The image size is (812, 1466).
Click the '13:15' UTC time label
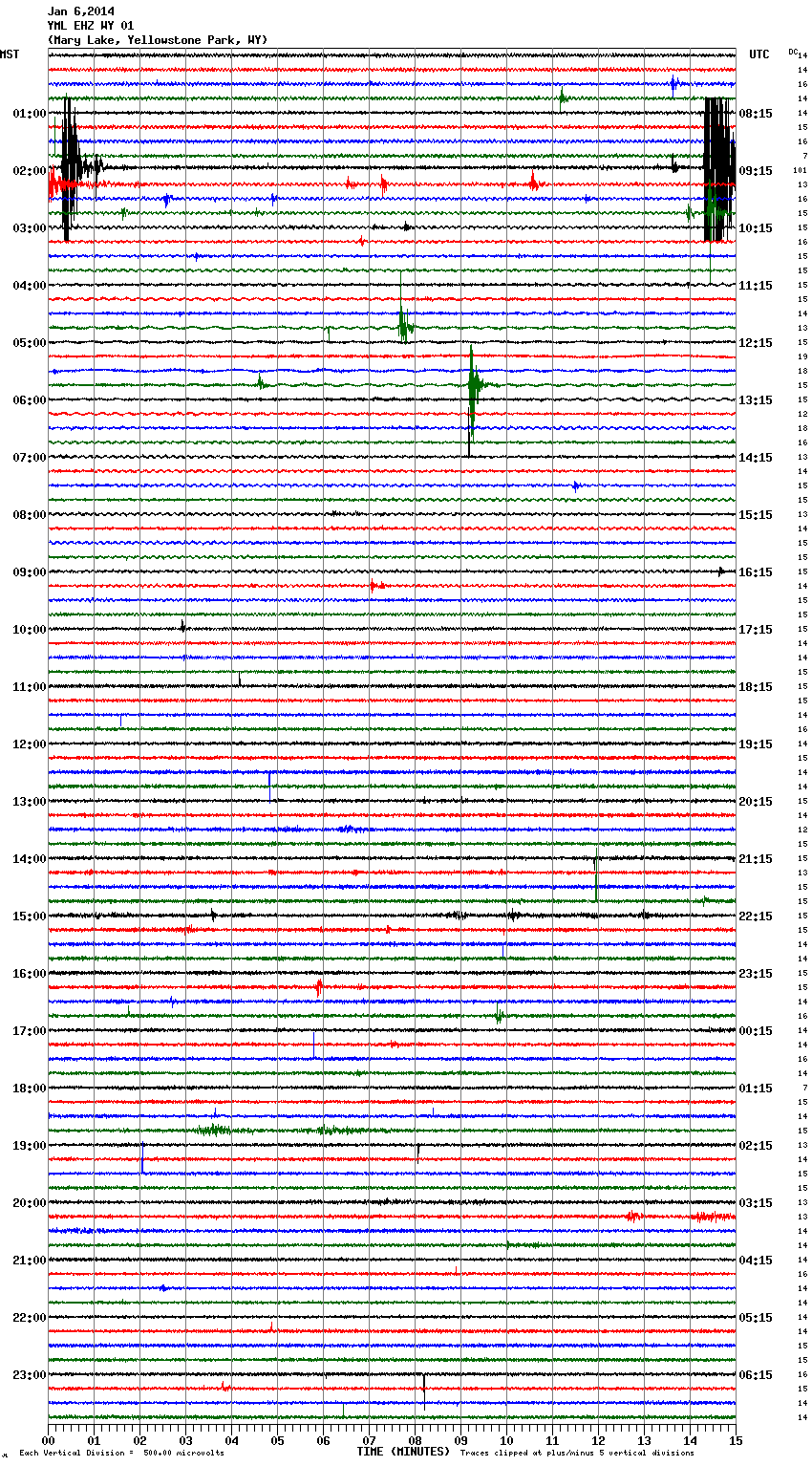(756, 400)
